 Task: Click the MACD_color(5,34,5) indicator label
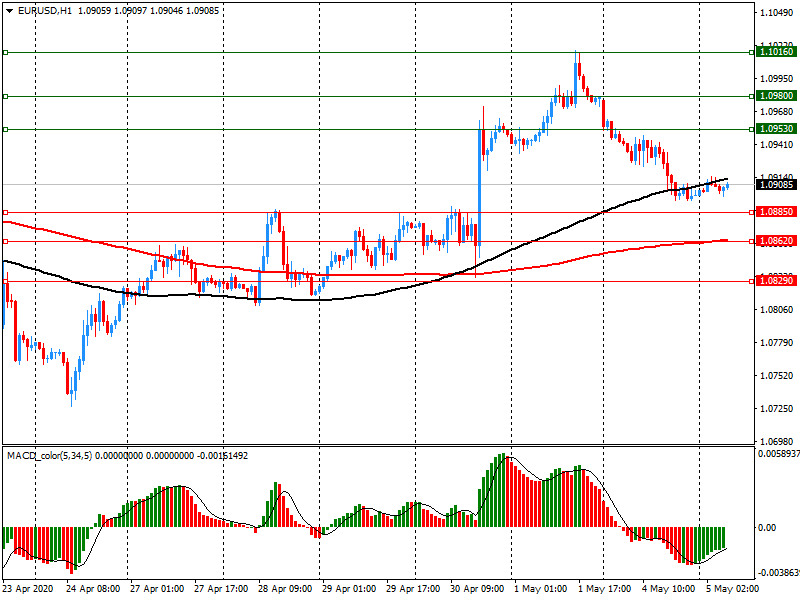(49, 455)
